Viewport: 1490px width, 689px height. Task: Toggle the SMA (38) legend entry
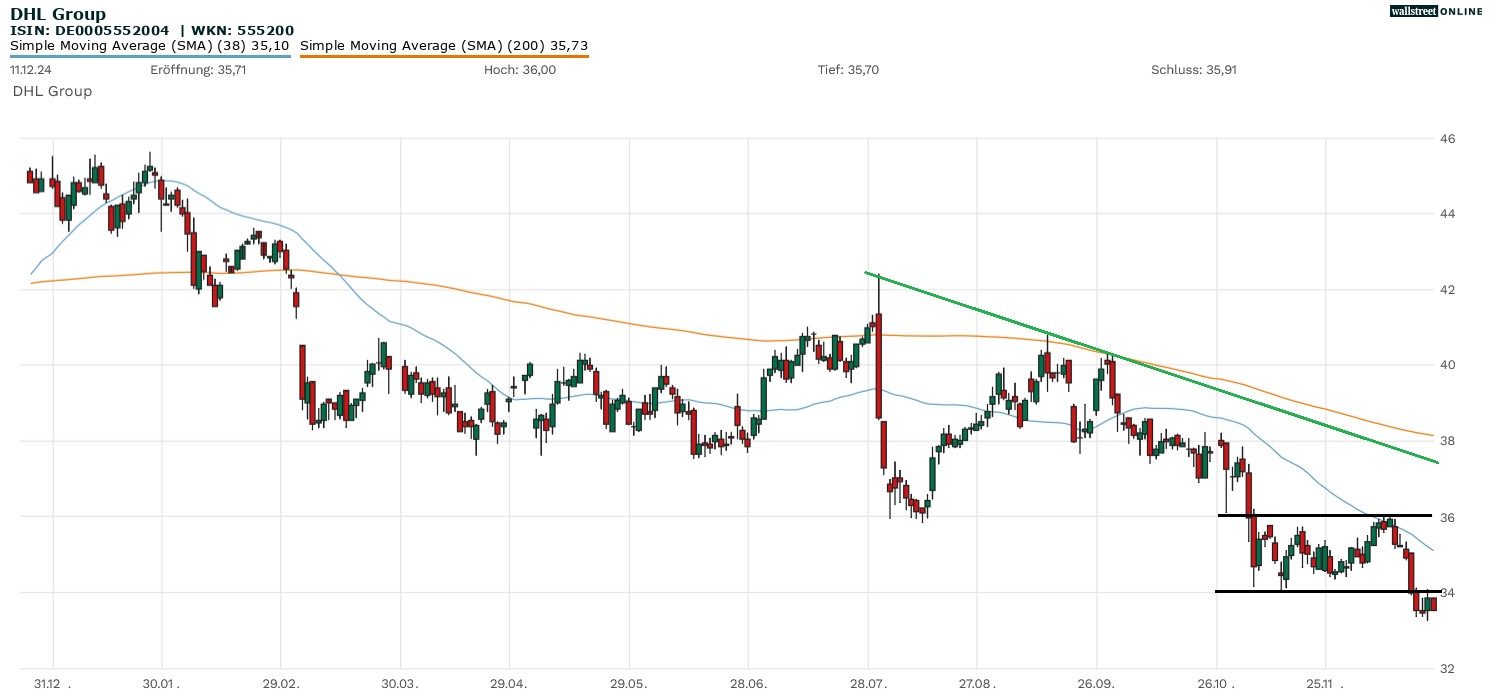click(x=150, y=45)
